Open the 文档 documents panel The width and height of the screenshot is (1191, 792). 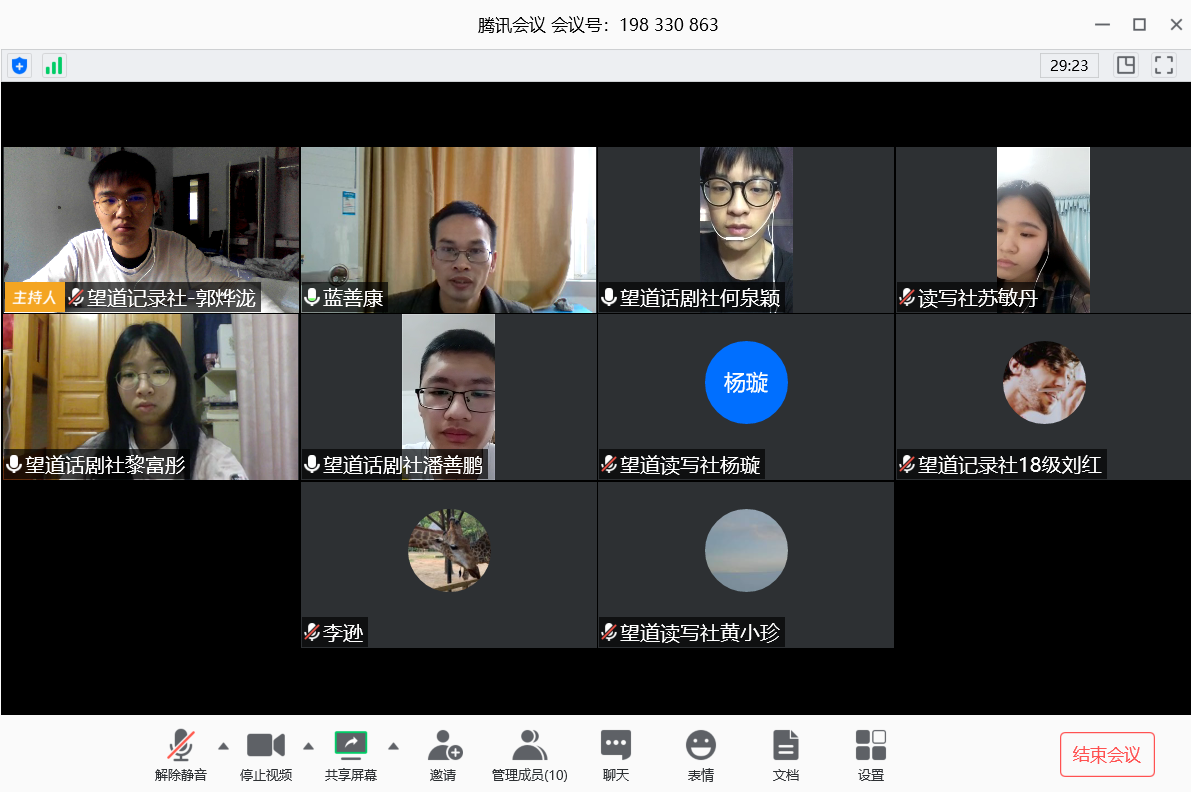tap(785, 755)
